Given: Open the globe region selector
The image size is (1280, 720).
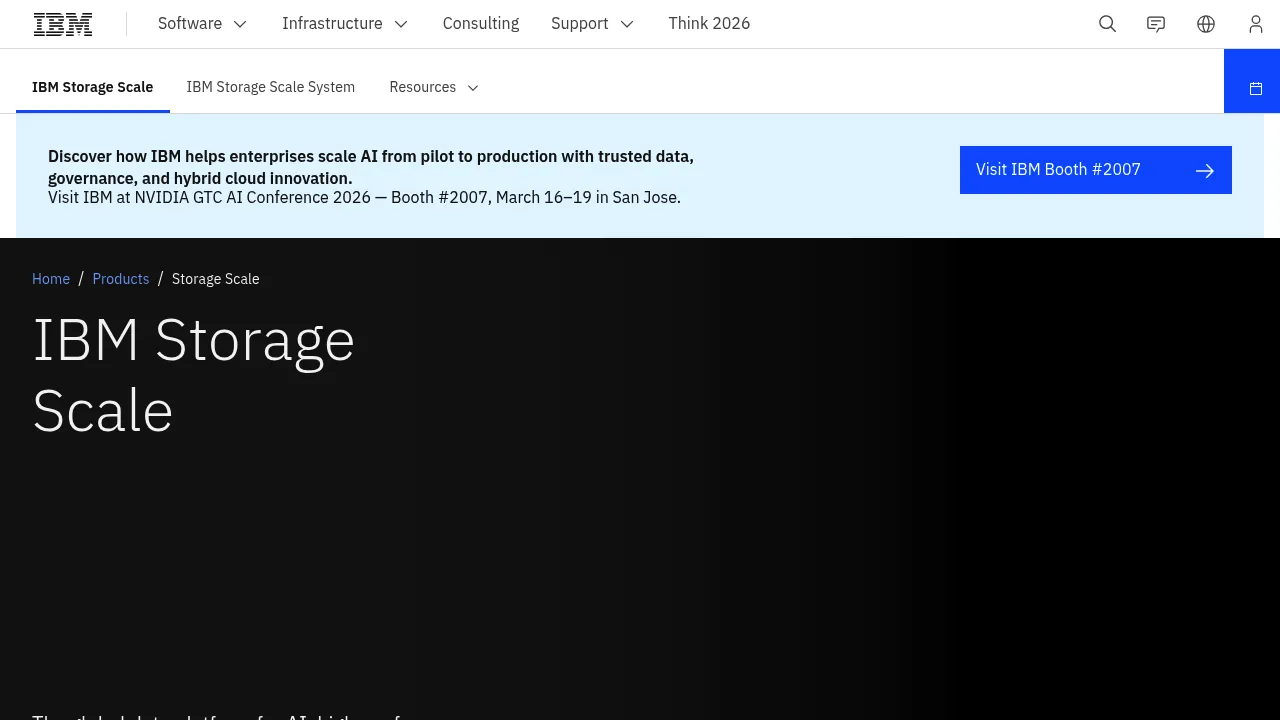Looking at the screenshot, I should tap(1206, 24).
